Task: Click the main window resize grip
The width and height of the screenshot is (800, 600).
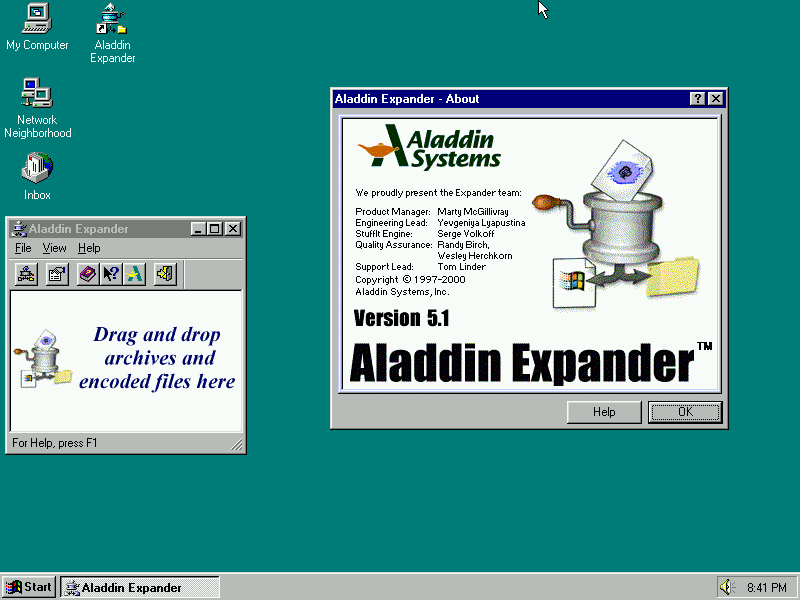Action: [x=237, y=444]
